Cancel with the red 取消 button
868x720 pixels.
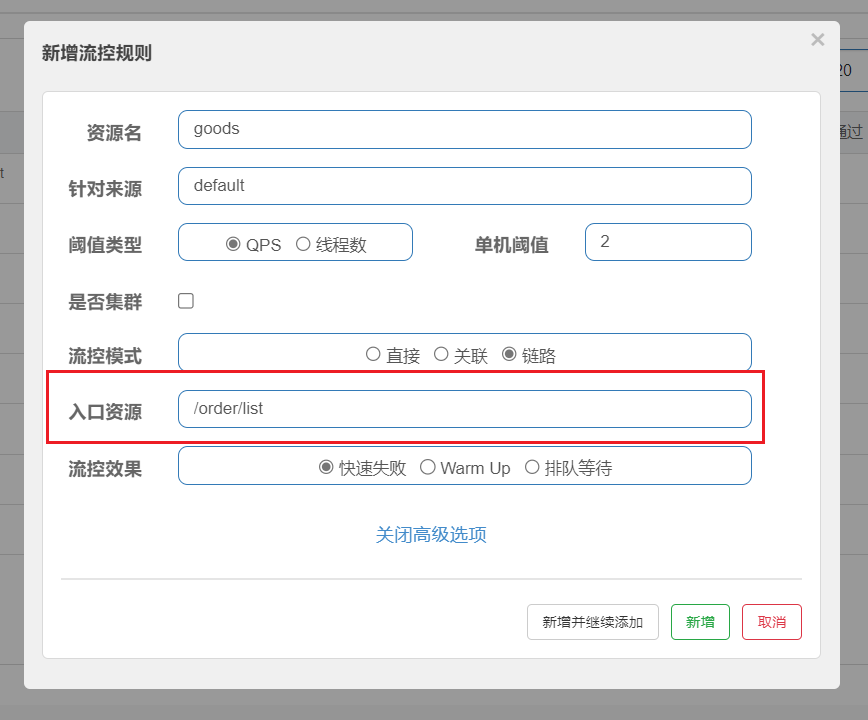(771, 622)
